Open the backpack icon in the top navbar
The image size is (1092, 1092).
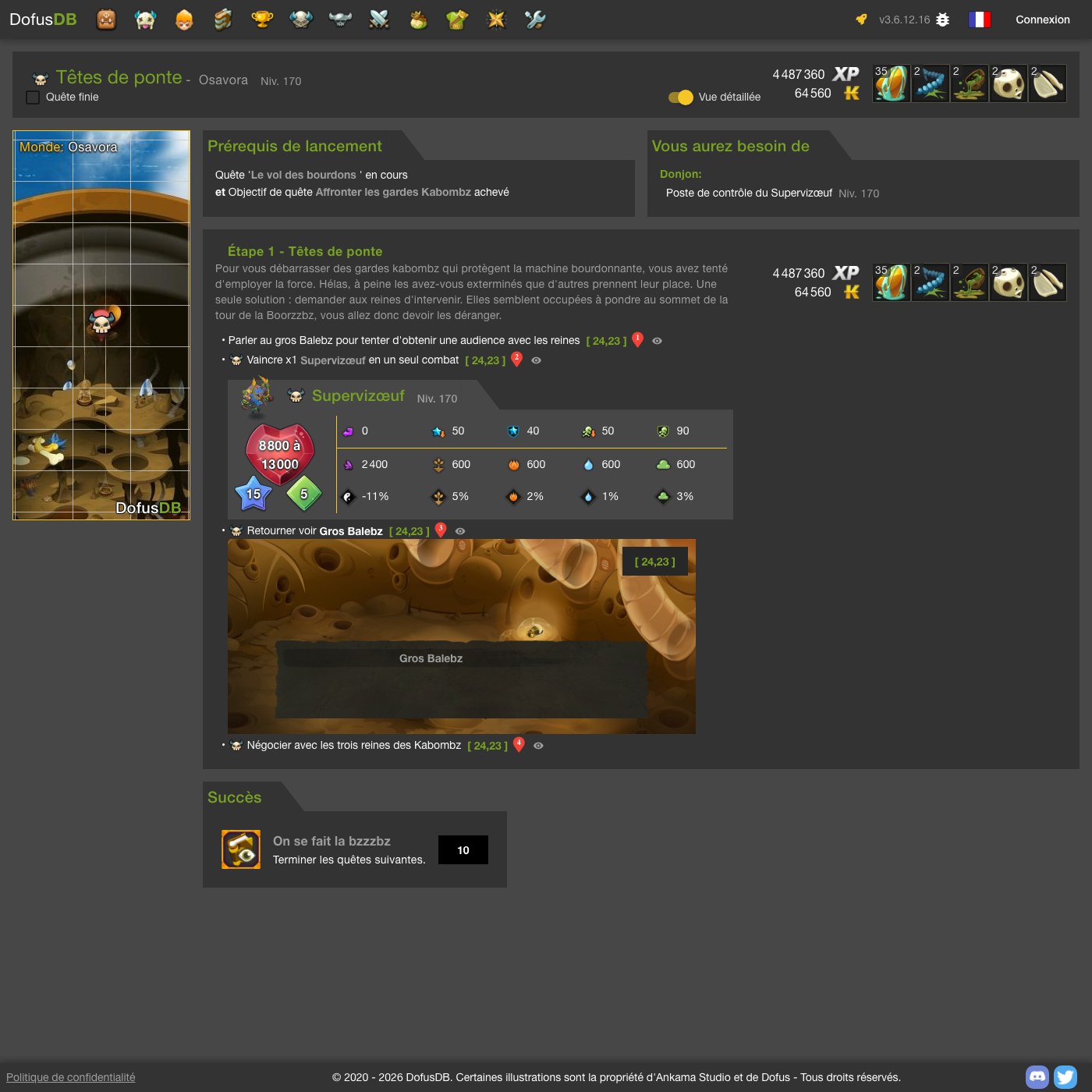coord(106,19)
